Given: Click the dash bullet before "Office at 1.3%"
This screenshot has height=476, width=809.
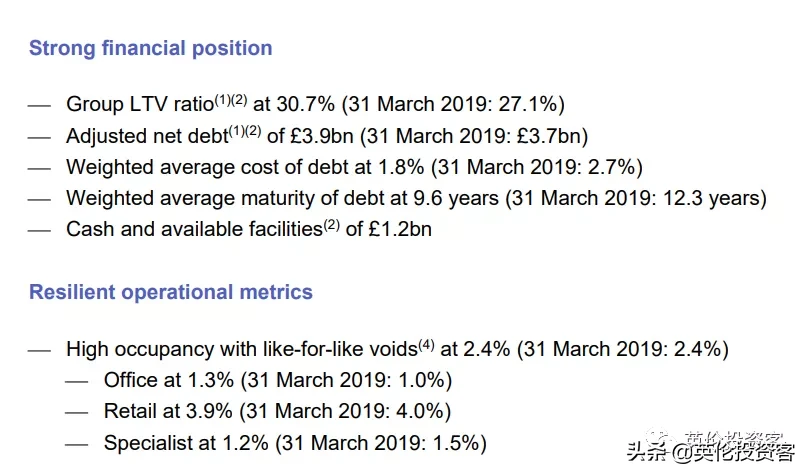Looking at the screenshot, I should 76,381.
